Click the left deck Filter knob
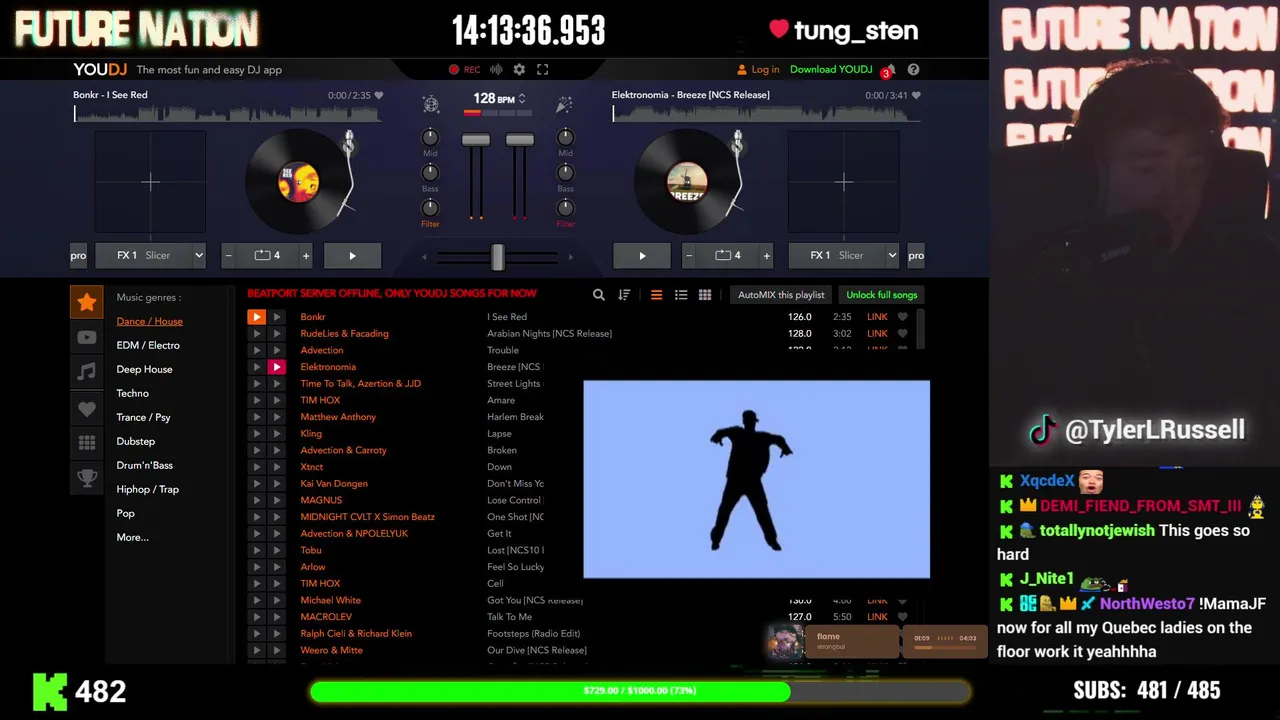The height and width of the screenshot is (720, 1280). tap(430, 208)
